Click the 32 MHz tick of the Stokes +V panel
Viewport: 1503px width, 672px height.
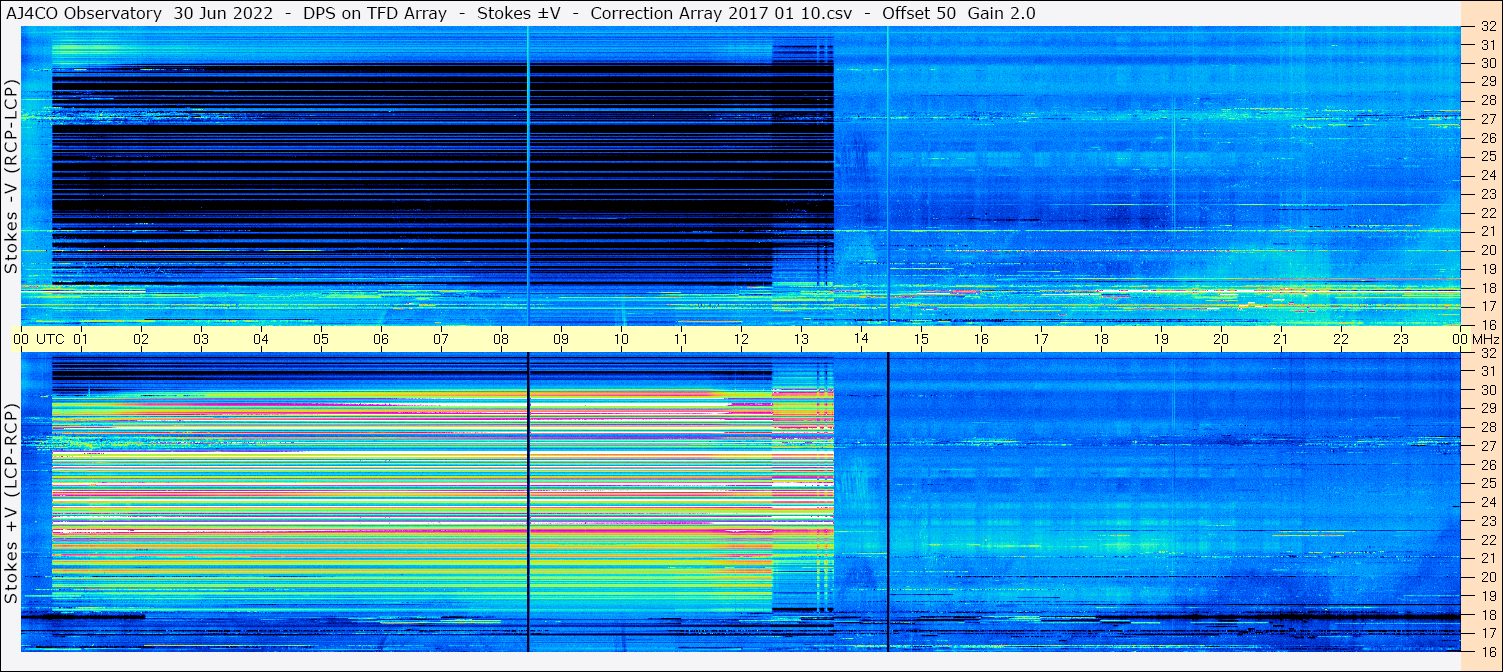click(x=1487, y=353)
